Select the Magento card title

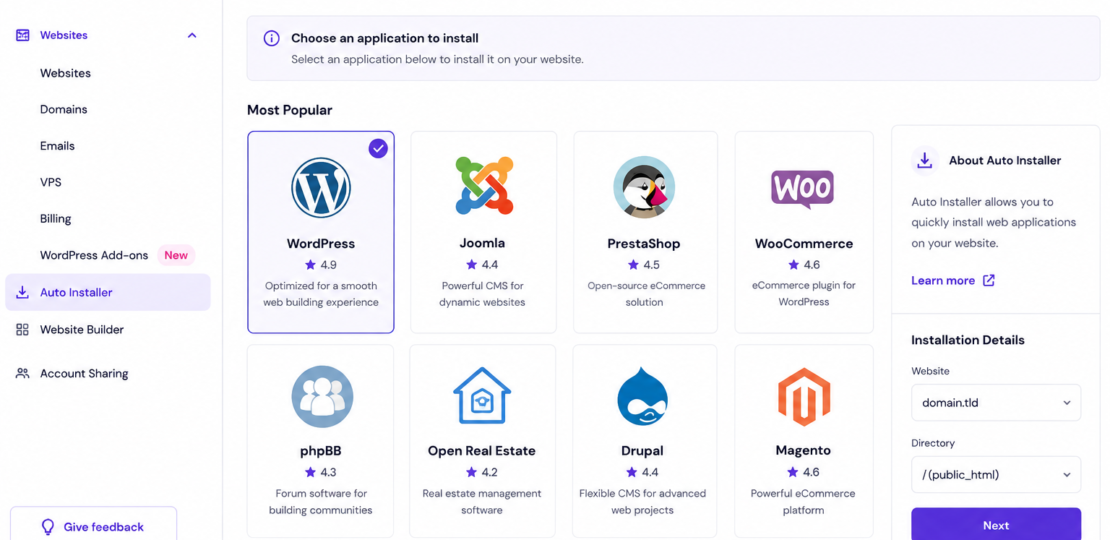point(803,450)
